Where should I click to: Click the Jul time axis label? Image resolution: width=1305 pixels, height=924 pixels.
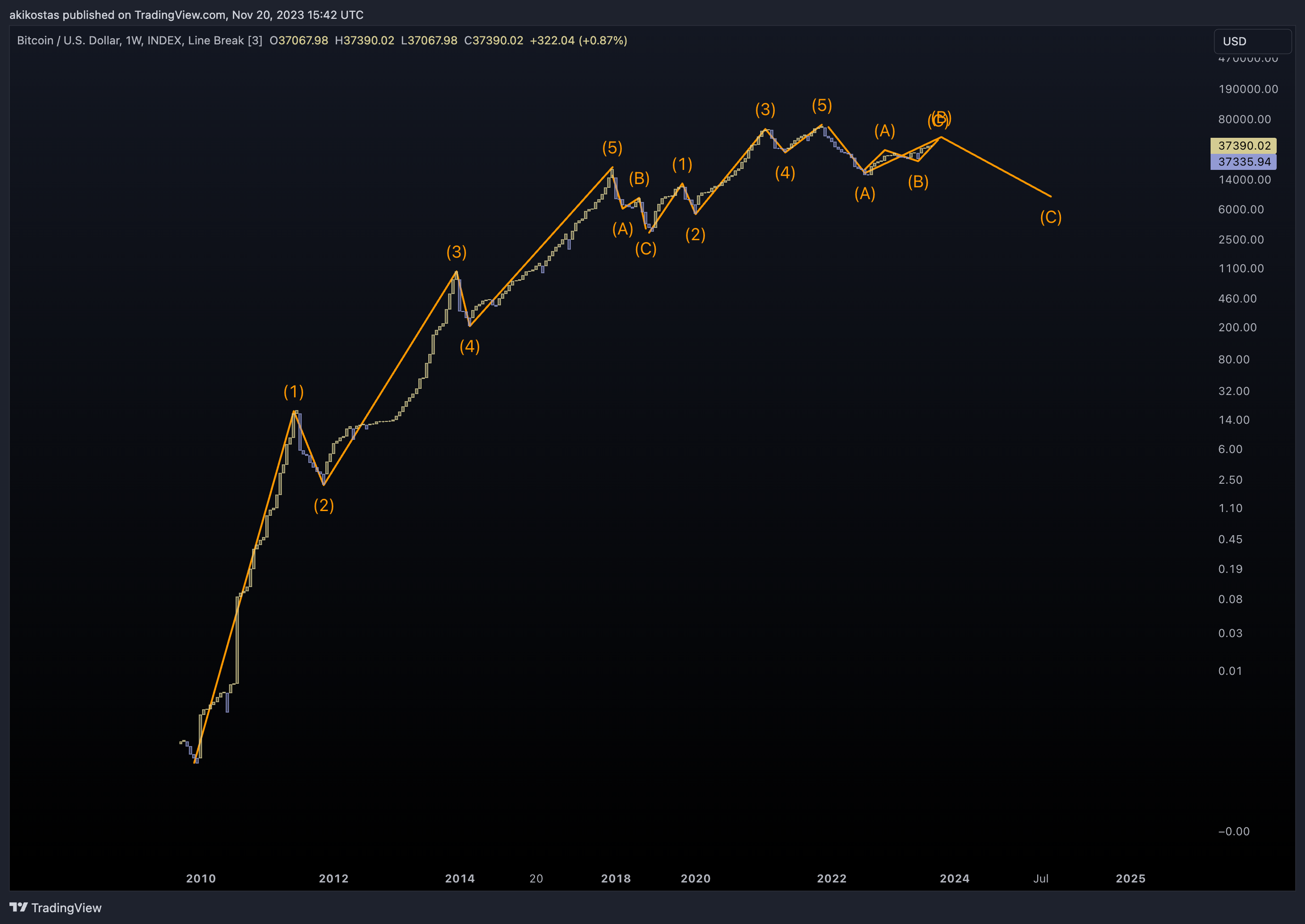1041,879
